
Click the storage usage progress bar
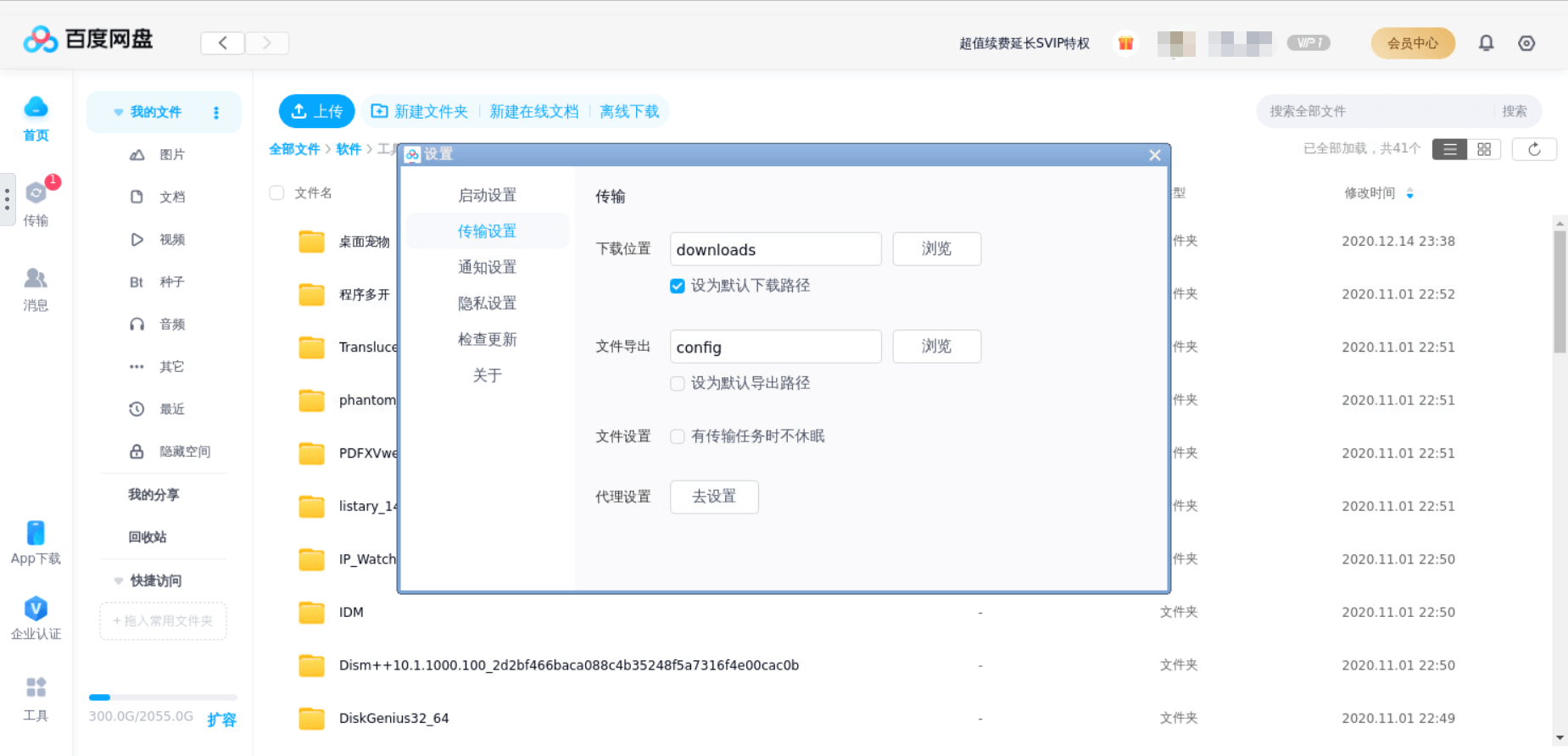[163, 698]
